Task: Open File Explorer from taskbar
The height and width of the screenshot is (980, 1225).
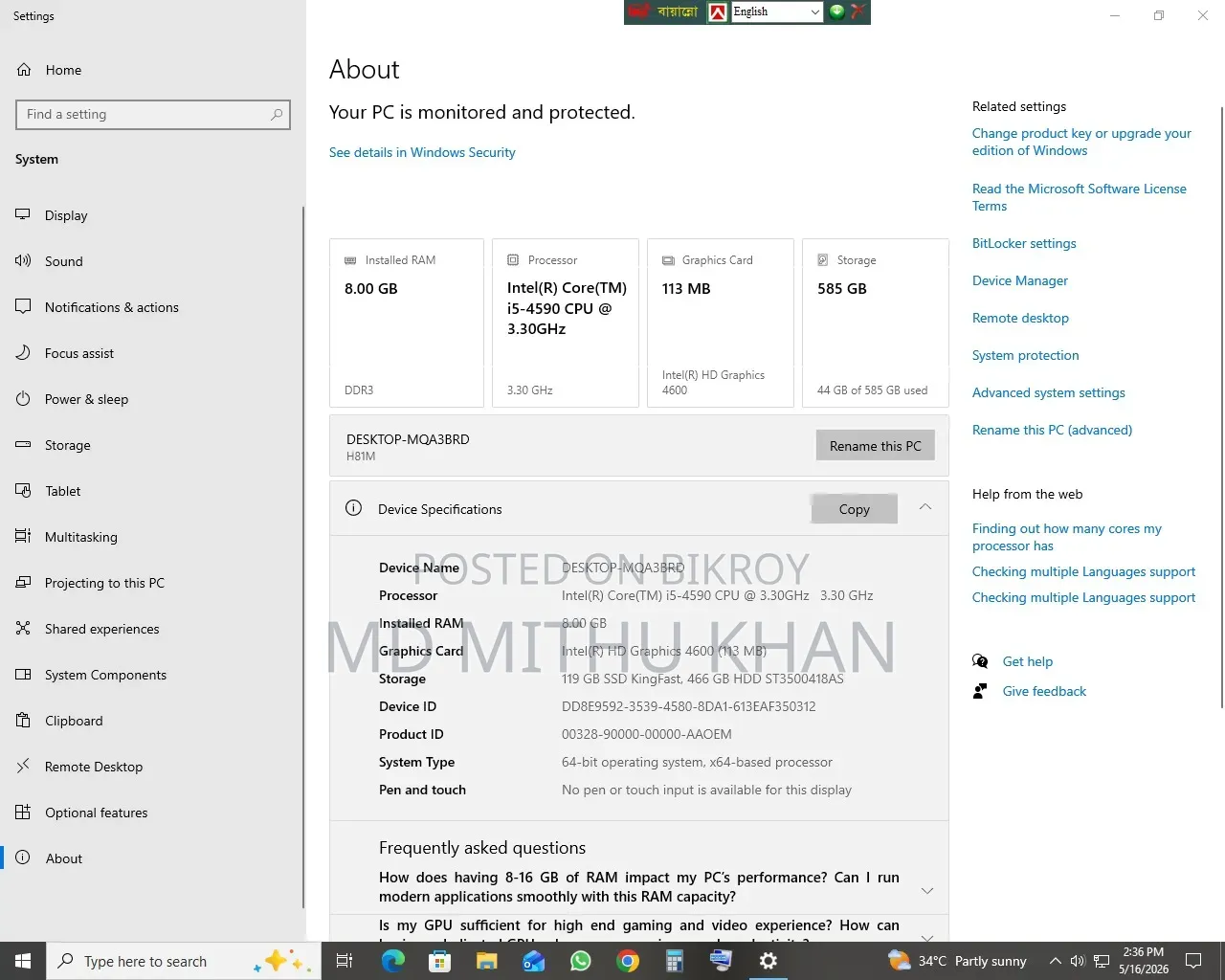Action: [x=486, y=961]
